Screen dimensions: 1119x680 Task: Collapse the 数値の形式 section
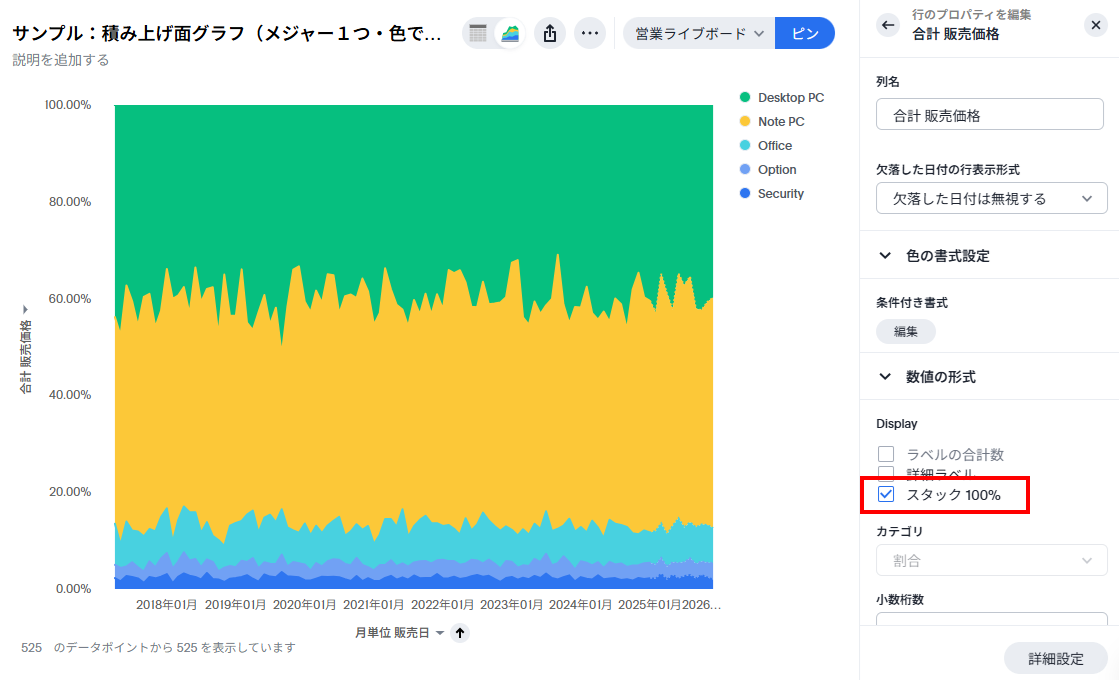pyautogui.click(x=885, y=377)
